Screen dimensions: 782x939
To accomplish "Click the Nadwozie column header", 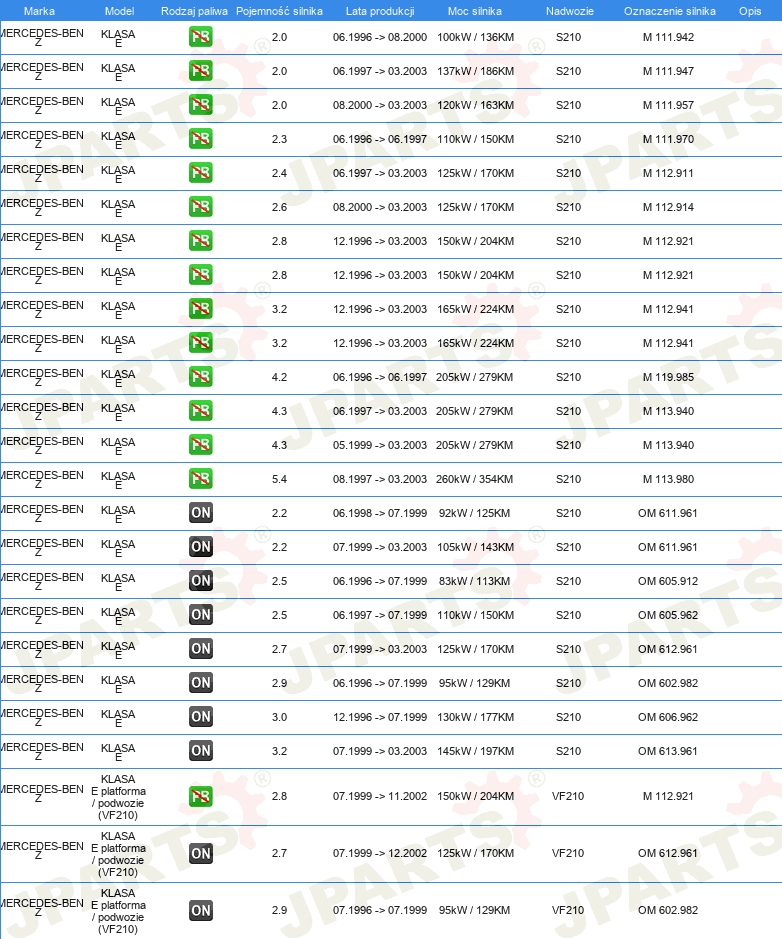I will point(569,11).
